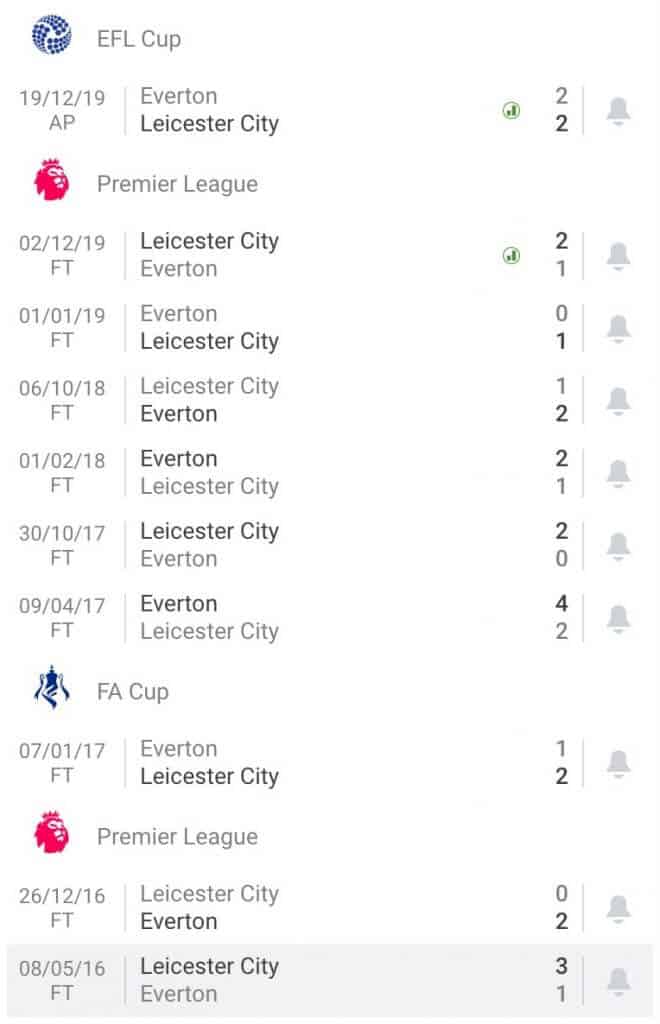The width and height of the screenshot is (660, 1024).
Task: Open the green highlights icon for the 19/12/19 match
Action: [511, 111]
